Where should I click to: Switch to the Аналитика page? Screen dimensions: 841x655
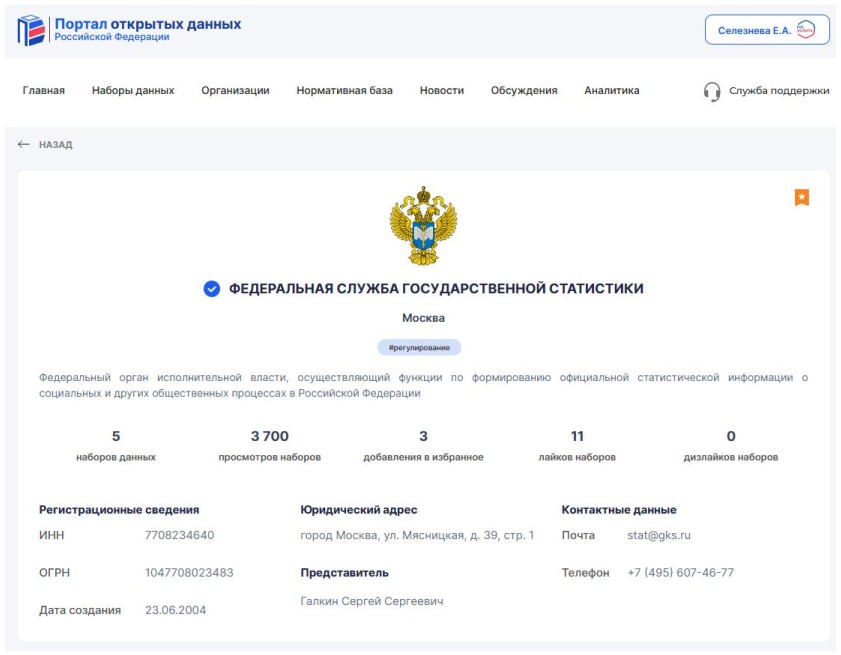coord(611,91)
